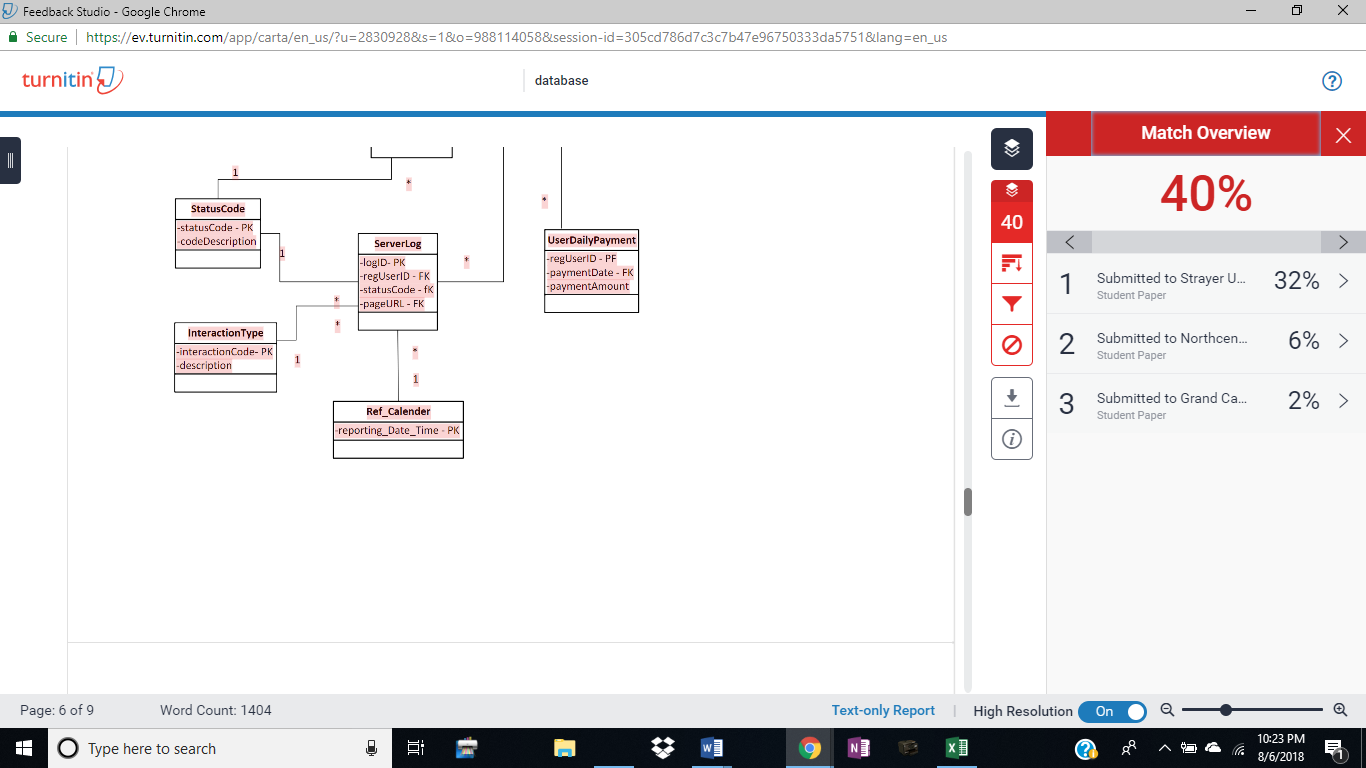
Task: Expand match 3 Grand Canyon details
Action: [1344, 401]
